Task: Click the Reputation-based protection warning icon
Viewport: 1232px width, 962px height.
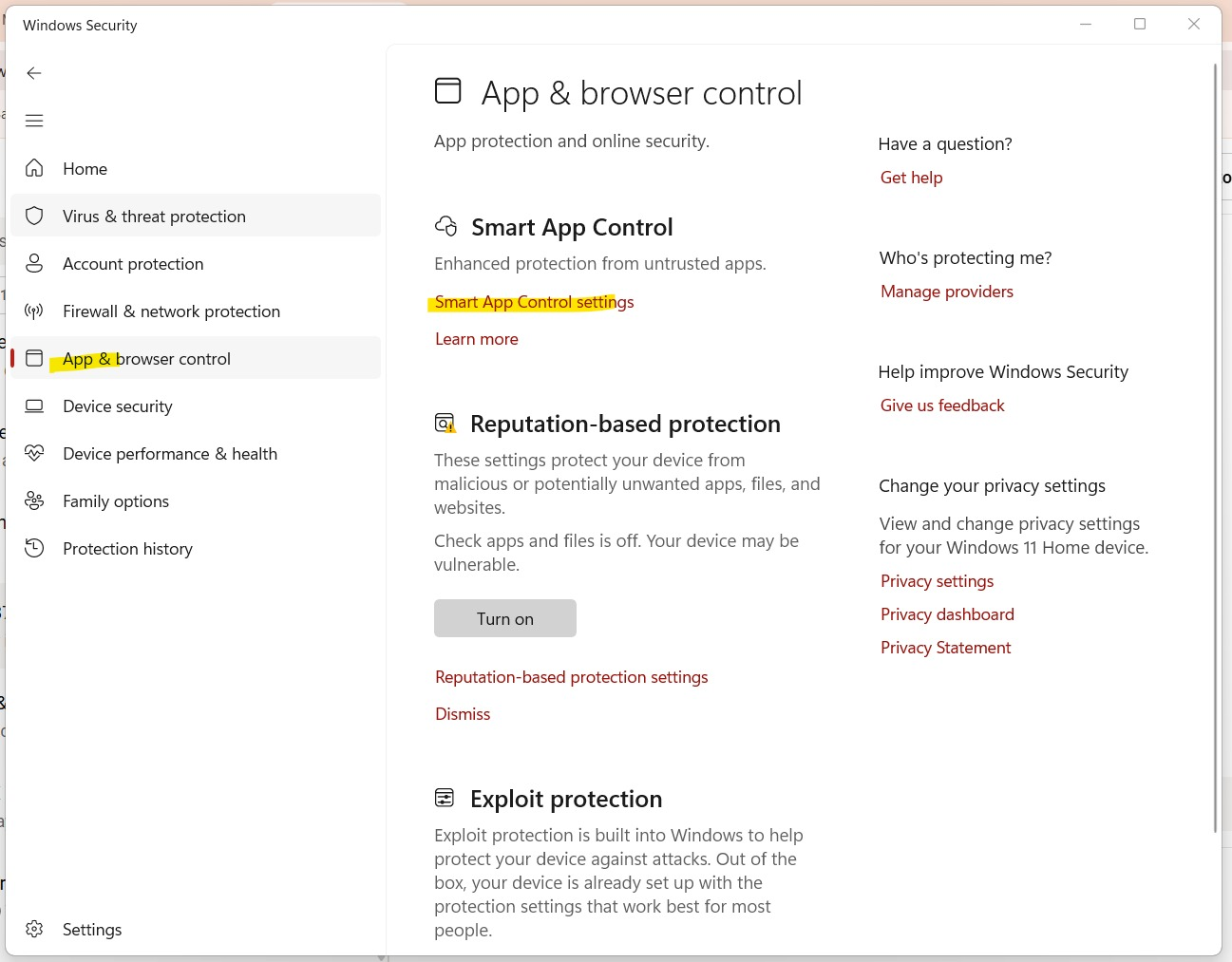Action: pos(445,423)
